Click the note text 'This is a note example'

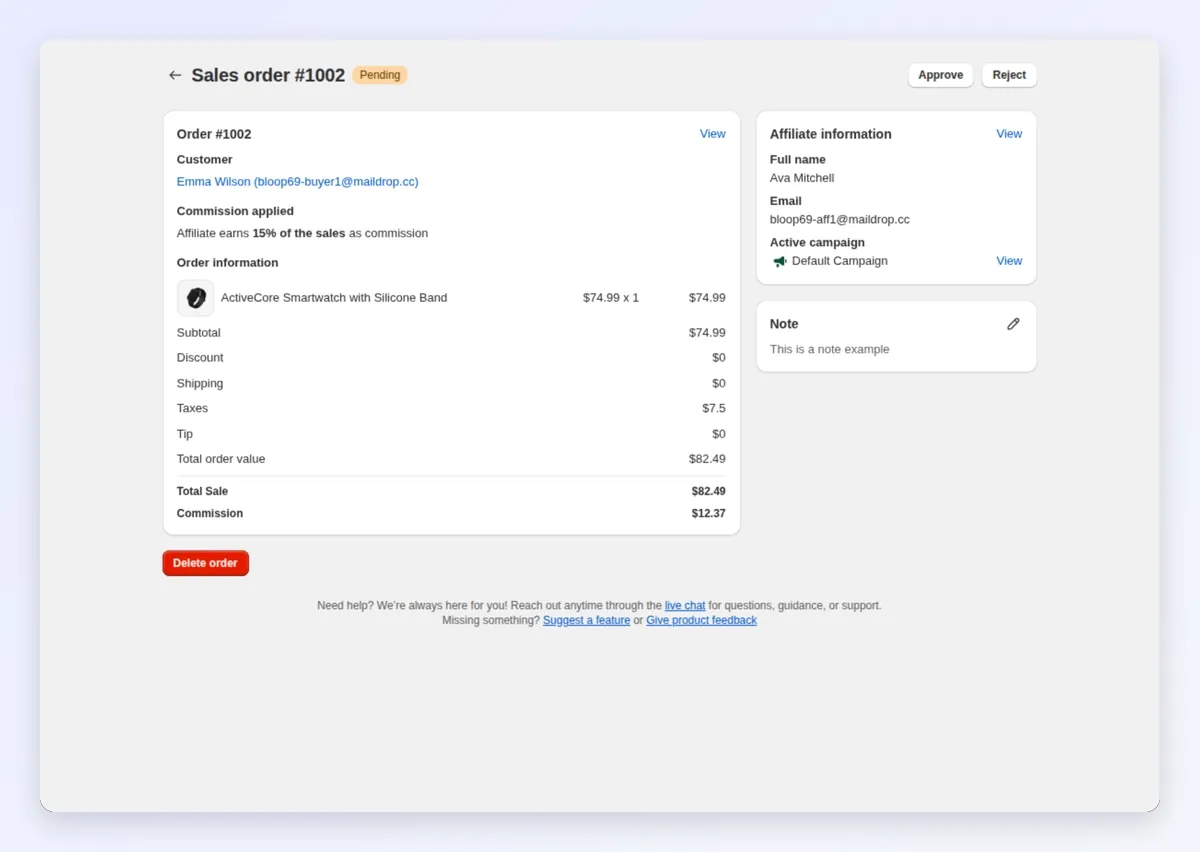tap(830, 350)
